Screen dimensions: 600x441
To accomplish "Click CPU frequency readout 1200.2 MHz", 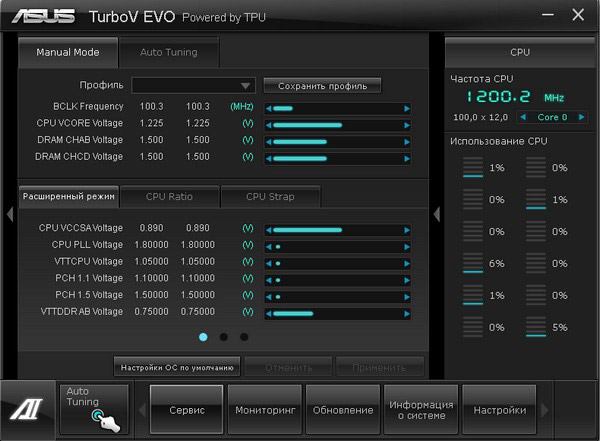I will (x=515, y=96).
